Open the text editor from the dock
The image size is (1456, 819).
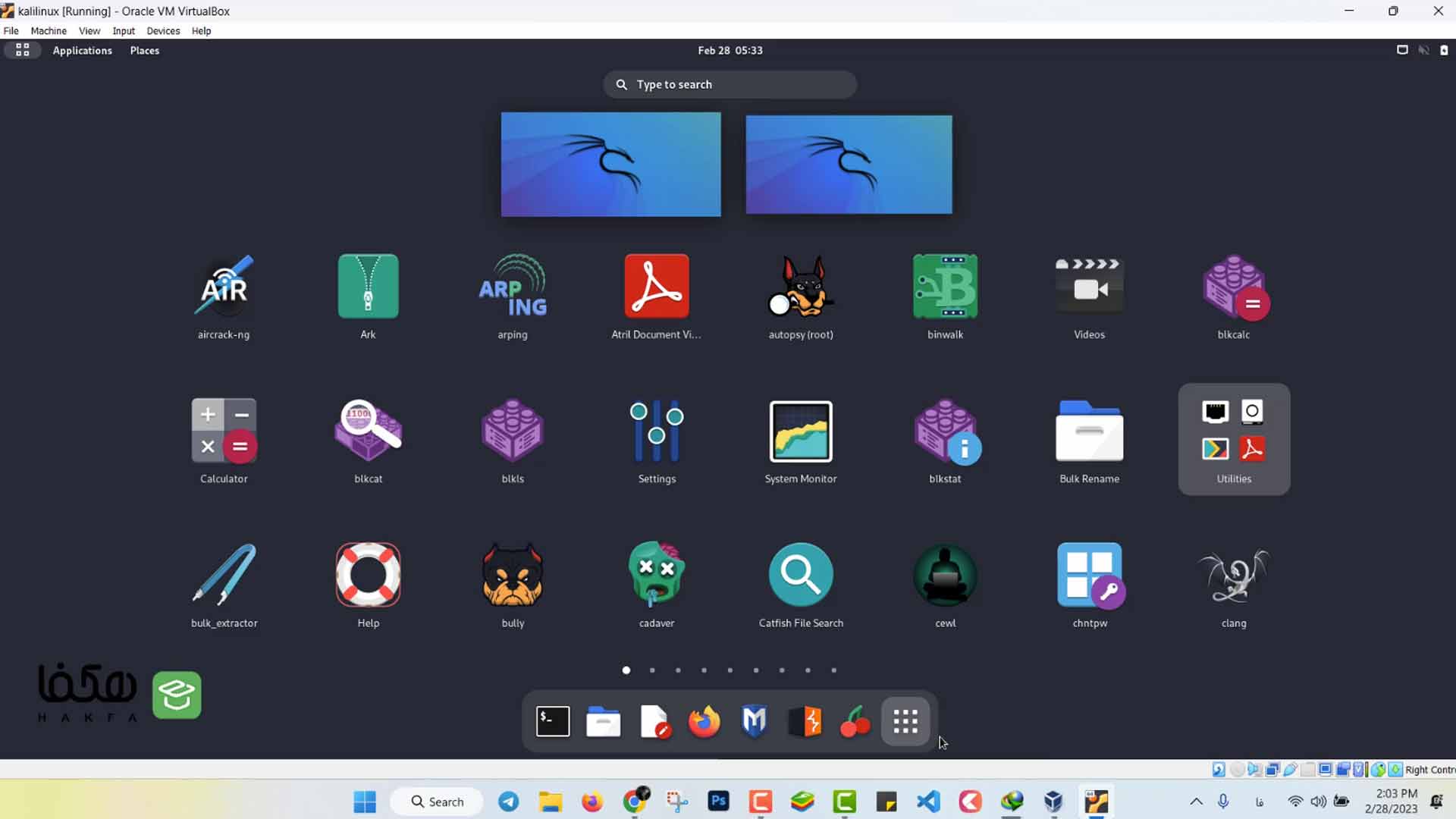(654, 721)
